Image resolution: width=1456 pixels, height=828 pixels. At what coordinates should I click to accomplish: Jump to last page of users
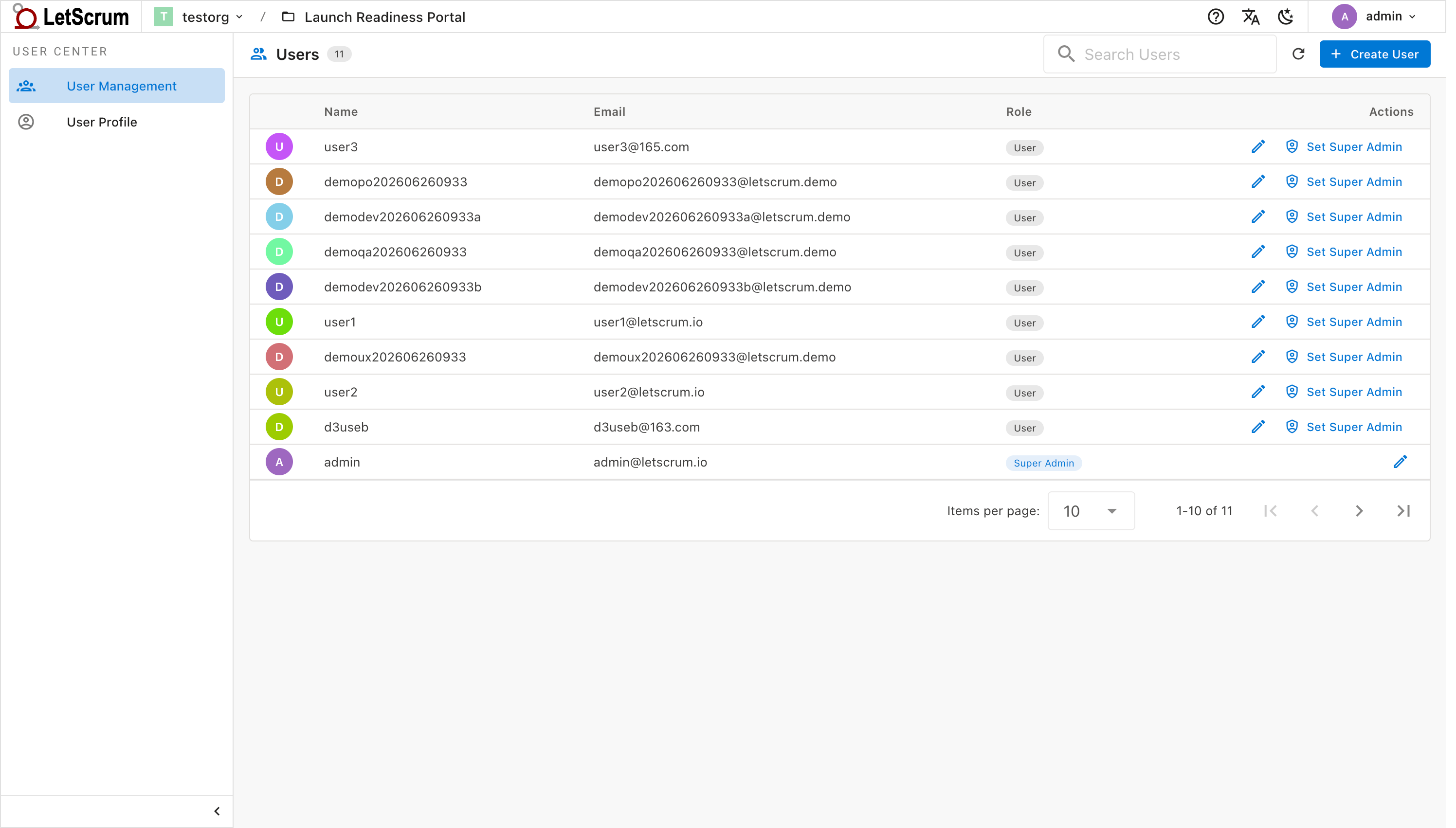coord(1403,511)
